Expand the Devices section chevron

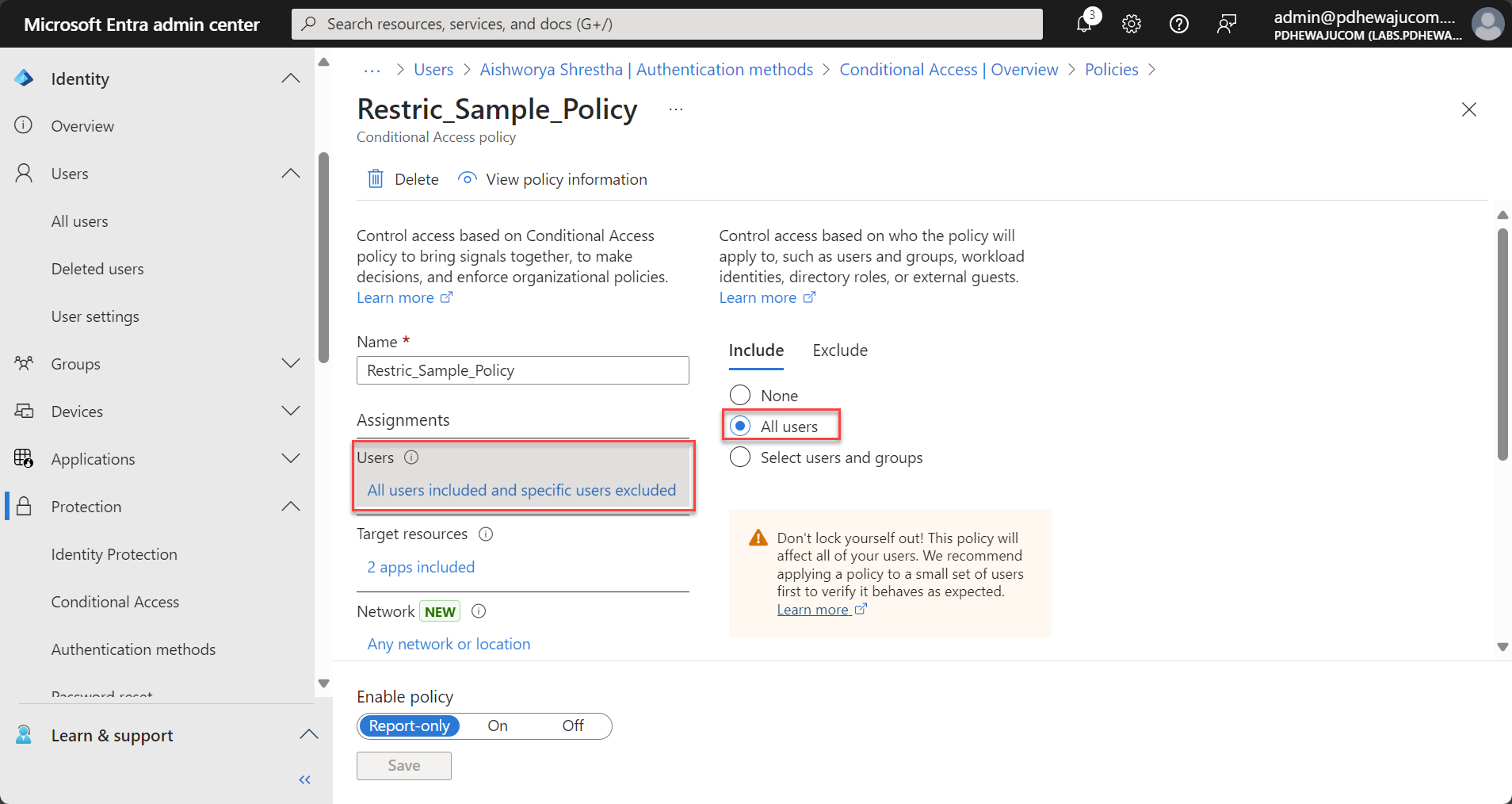291,411
